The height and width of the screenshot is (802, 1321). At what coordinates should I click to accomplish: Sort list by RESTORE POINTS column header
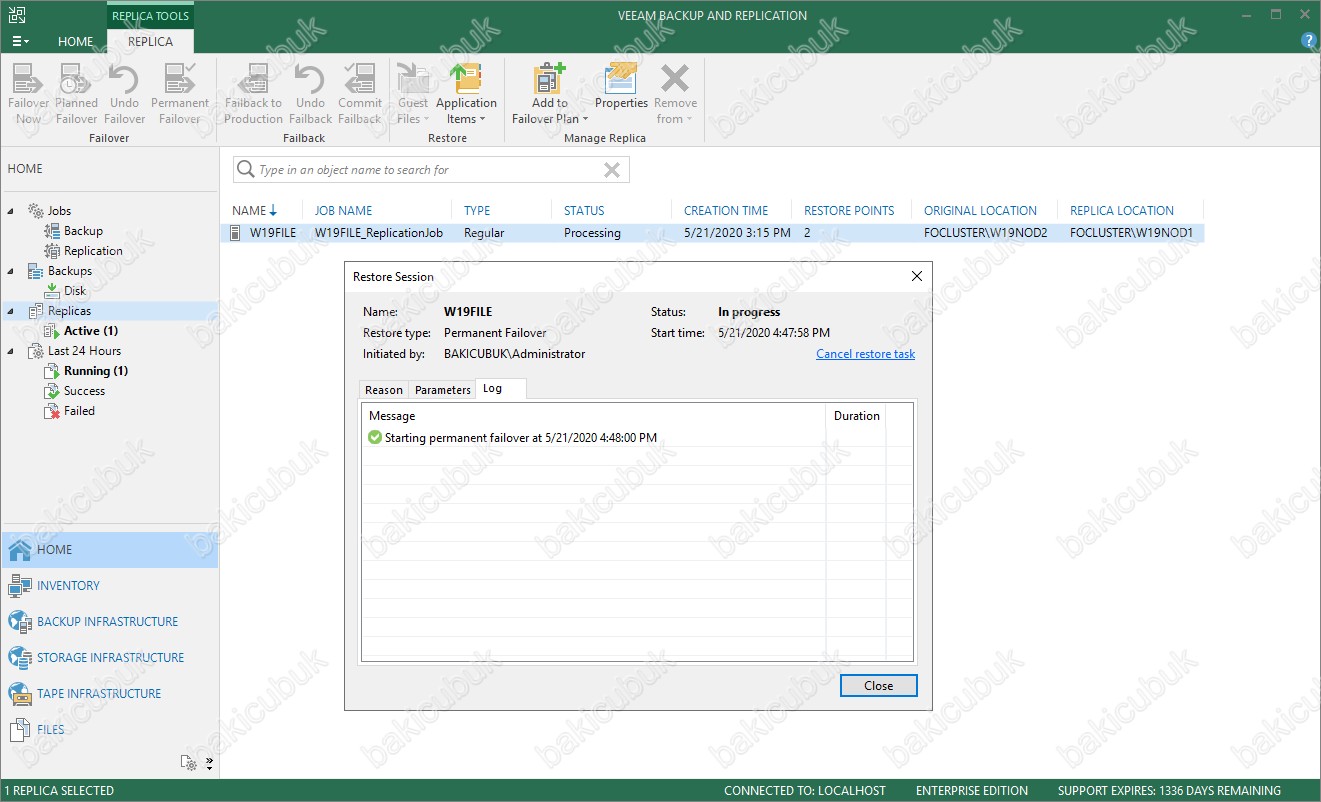pyautogui.click(x=849, y=211)
